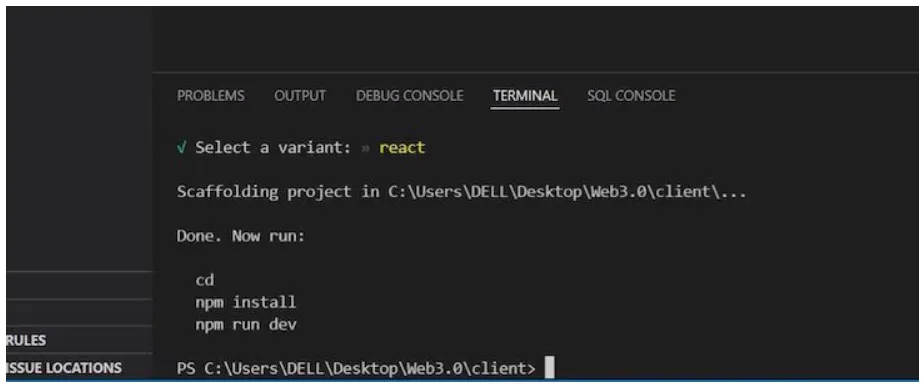Expand the collapsed sidebar section above RULES
Viewport: 923px width, 387px height.
pyautogui.click(x=79, y=313)
